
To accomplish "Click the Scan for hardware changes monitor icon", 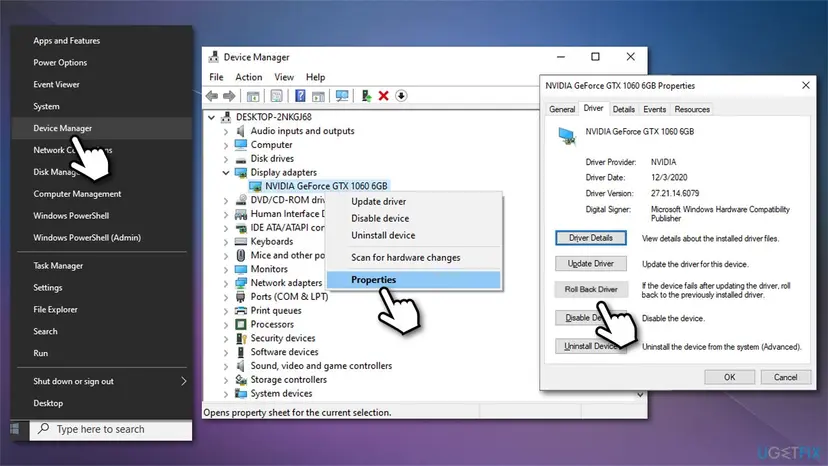I will point(342,96).
